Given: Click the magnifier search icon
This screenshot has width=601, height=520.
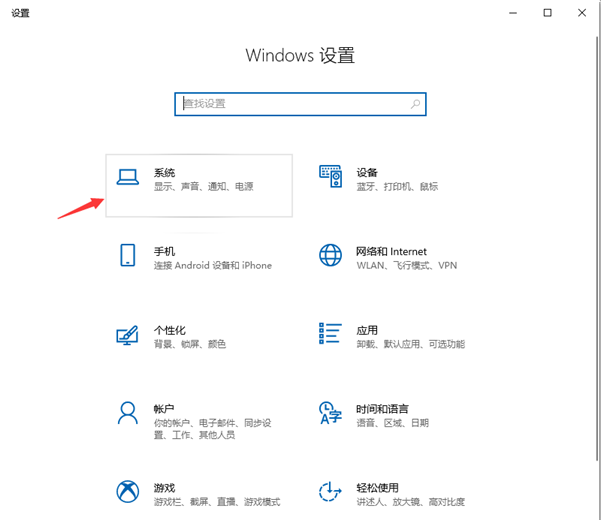Looking at the screenshot, I should coord(415,104).
